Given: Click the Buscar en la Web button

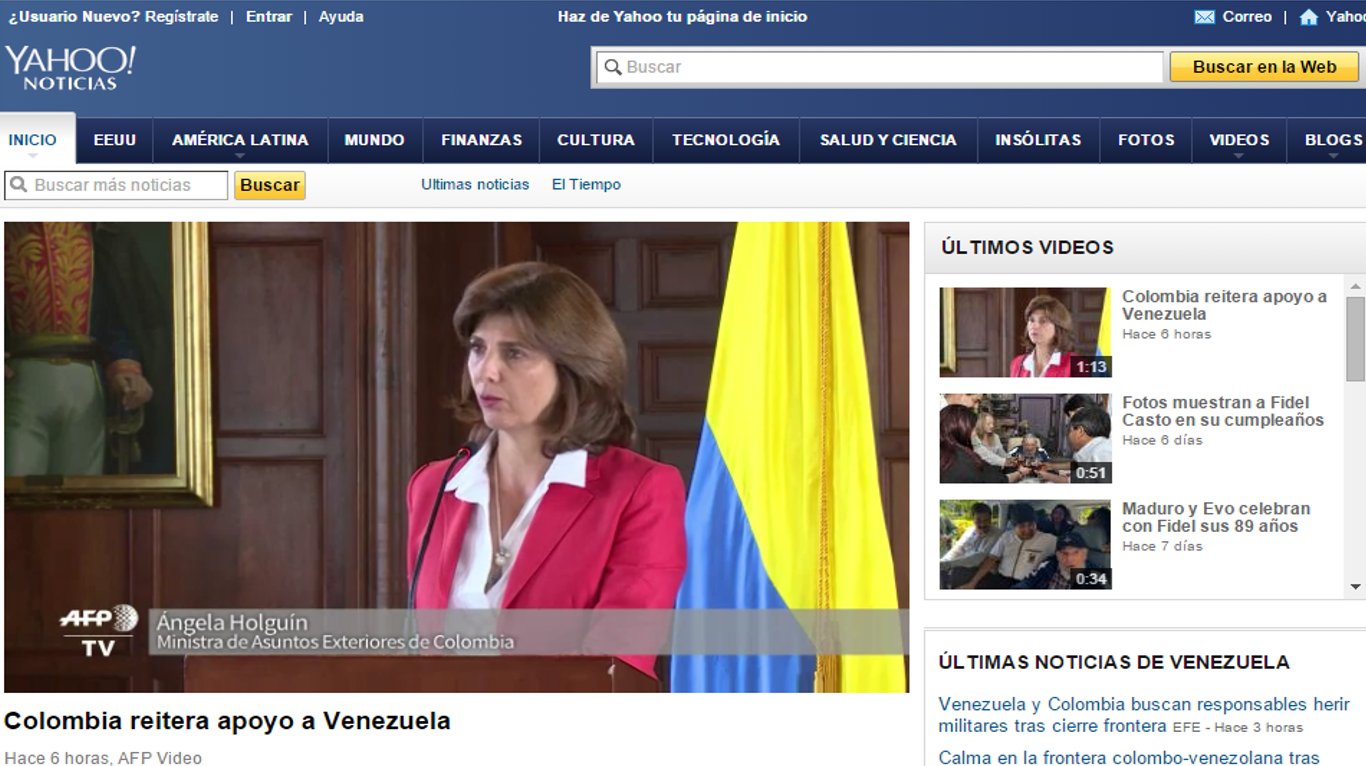Looking at the screenshot, I should 1264,67.
